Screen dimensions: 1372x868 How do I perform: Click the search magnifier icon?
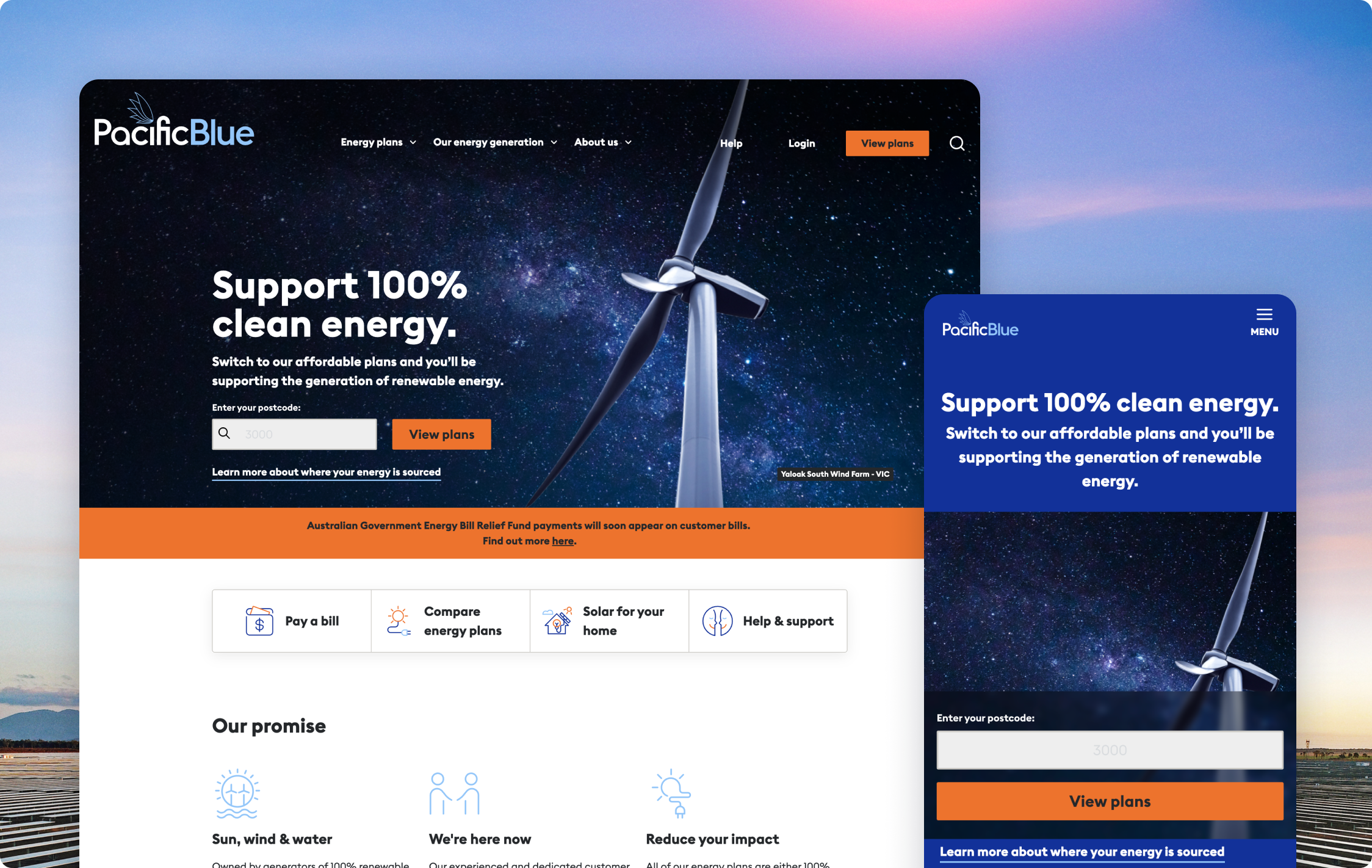coord(955,143)
